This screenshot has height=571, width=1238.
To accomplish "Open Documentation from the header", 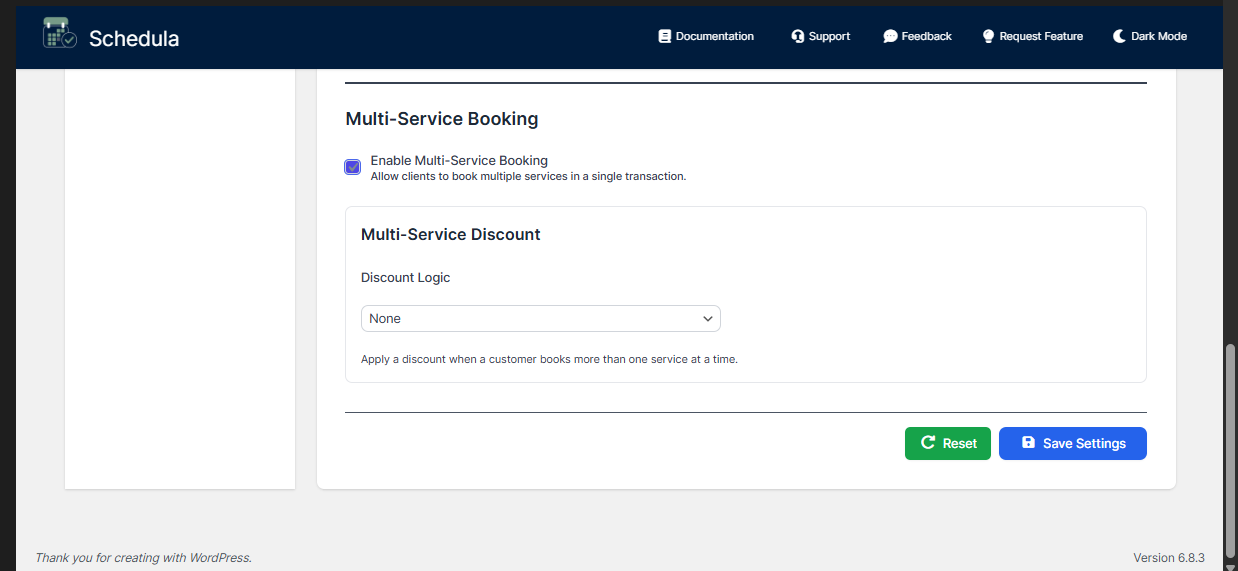I will tap(706, 36).
